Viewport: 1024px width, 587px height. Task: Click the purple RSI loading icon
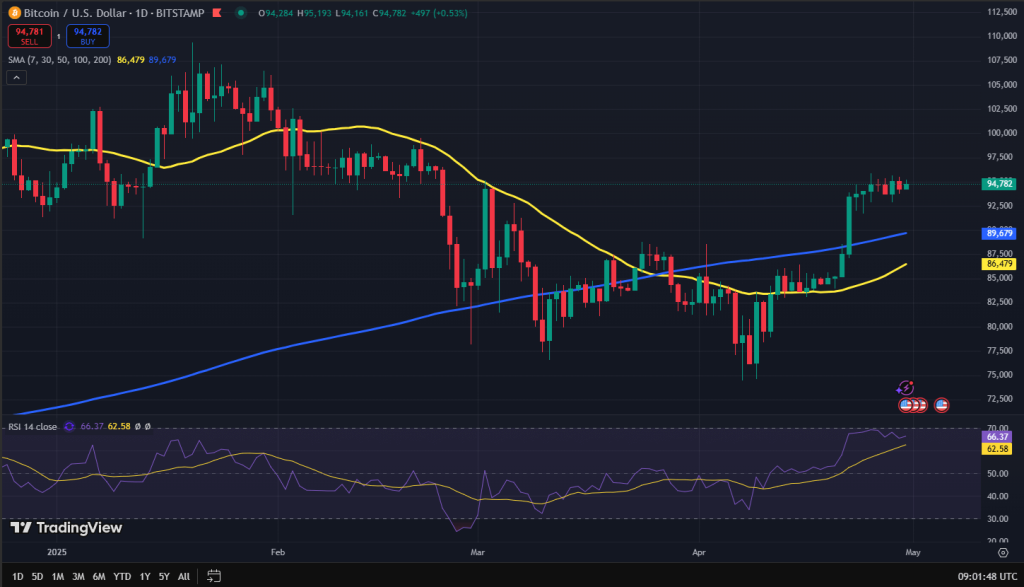[69, 426]
